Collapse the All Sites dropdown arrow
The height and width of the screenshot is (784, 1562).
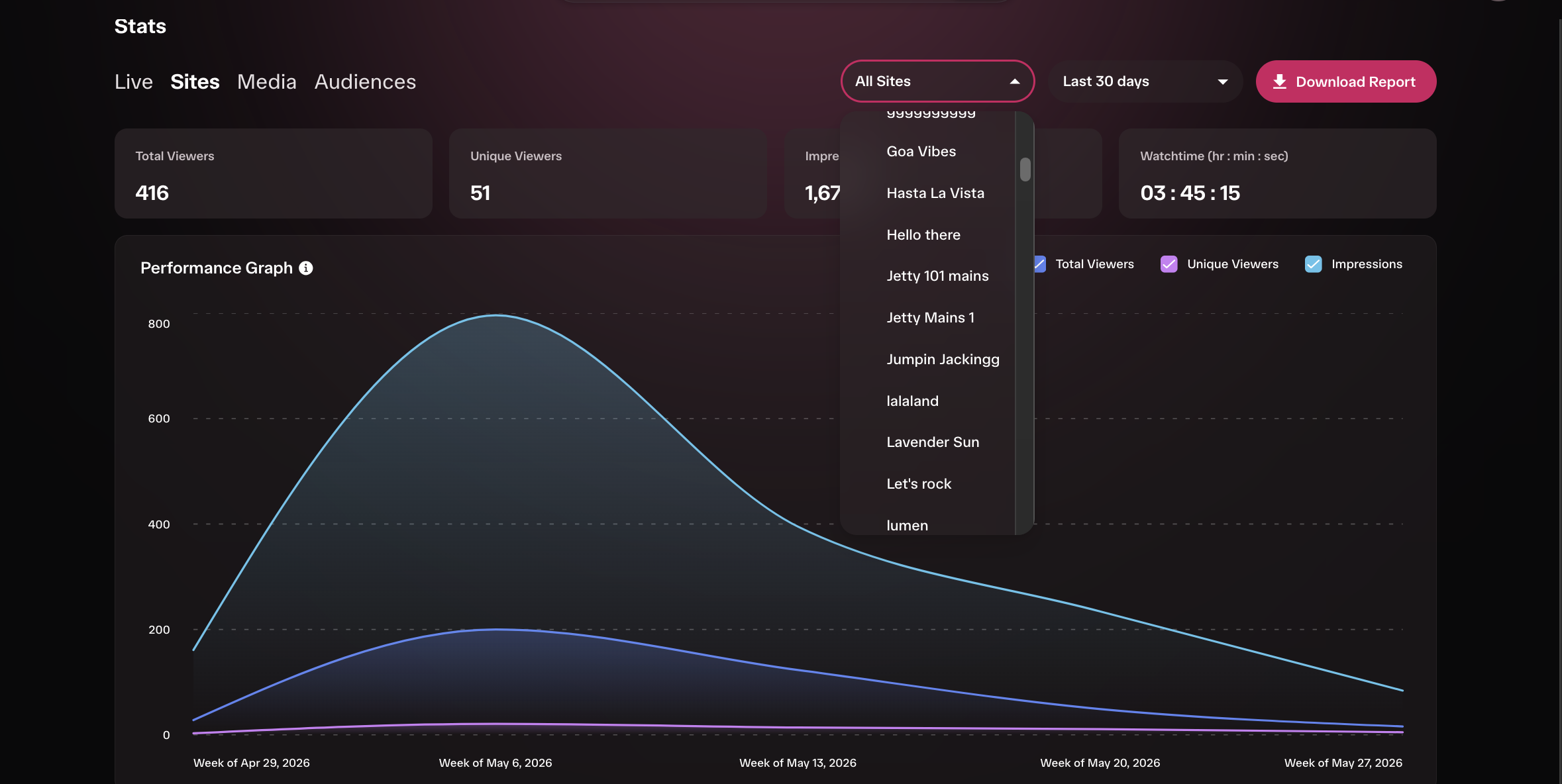coord(1014,81)
